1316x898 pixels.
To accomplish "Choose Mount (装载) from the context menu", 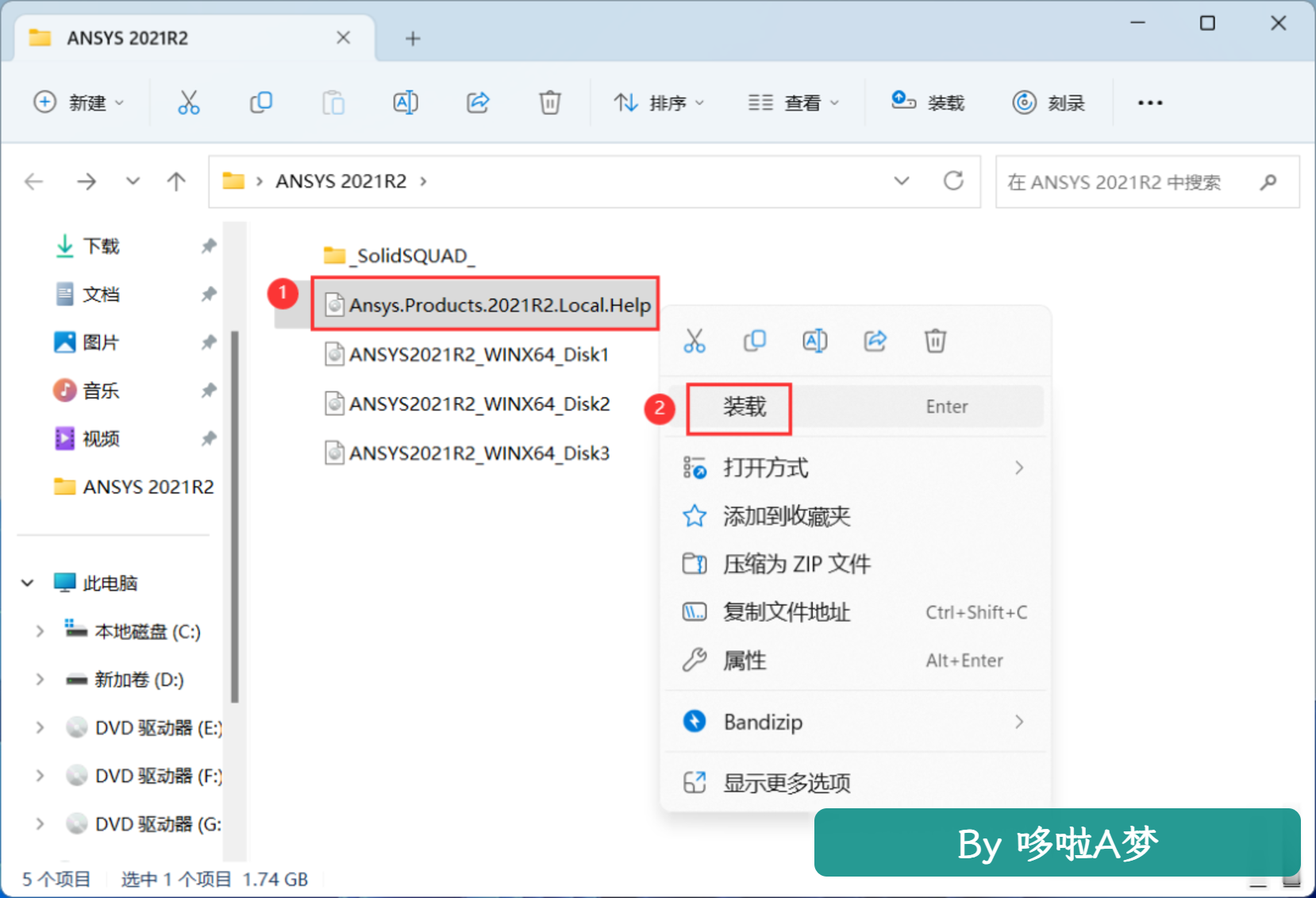I will point(856,407).
